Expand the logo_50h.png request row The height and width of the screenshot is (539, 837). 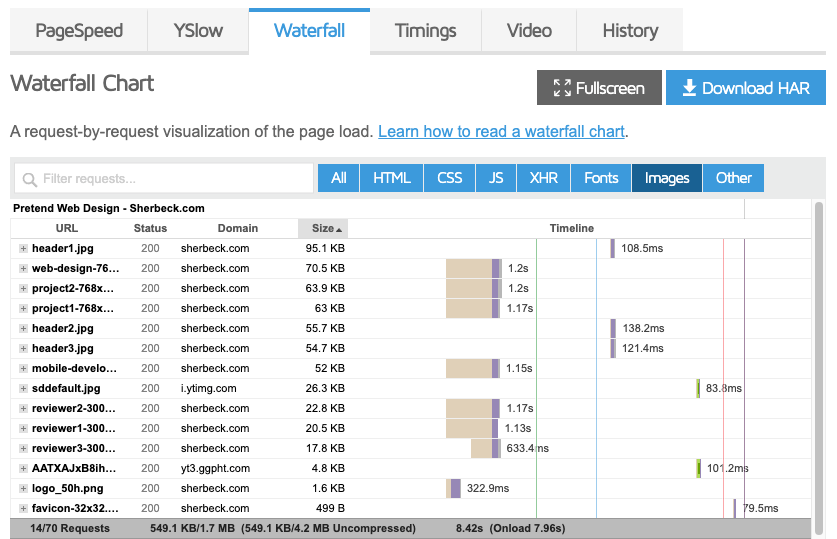23,488
